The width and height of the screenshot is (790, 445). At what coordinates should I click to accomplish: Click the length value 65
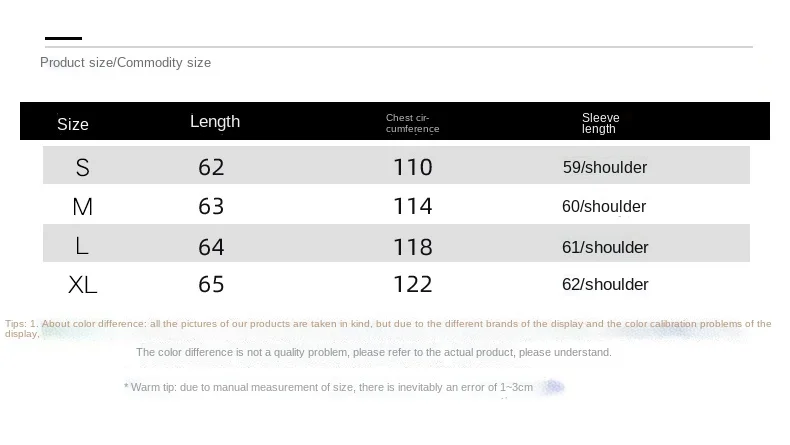pyautogui.click(x=211, y=284)
